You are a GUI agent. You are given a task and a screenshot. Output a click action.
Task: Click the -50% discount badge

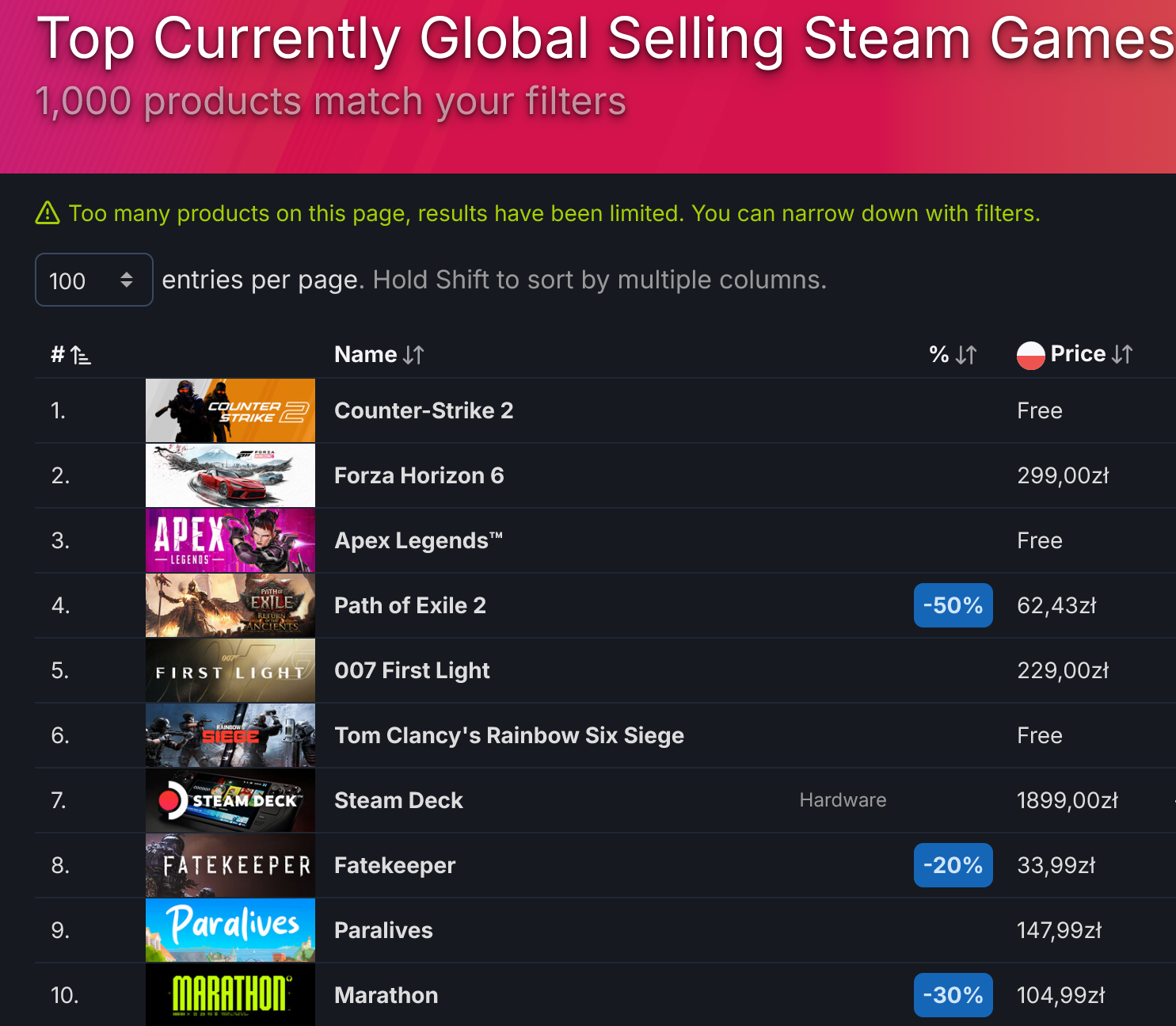point(953,605)
